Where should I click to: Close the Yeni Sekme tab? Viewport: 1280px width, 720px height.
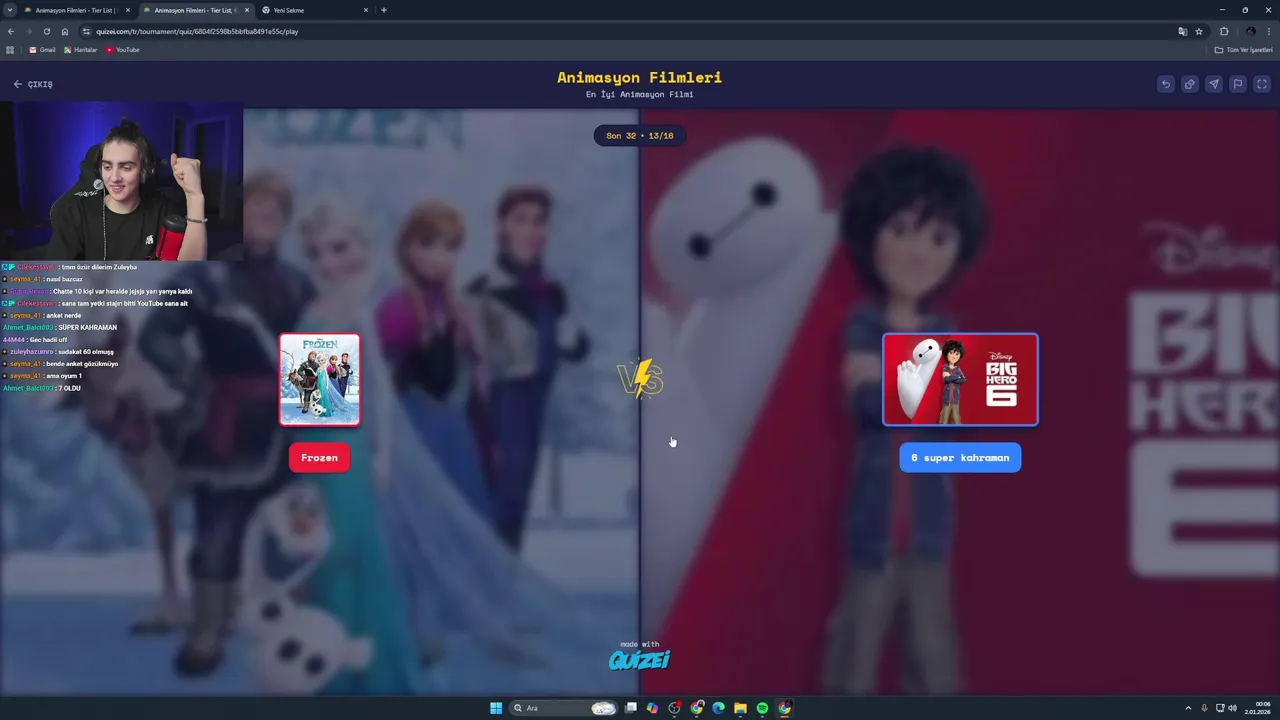[366, 10]
